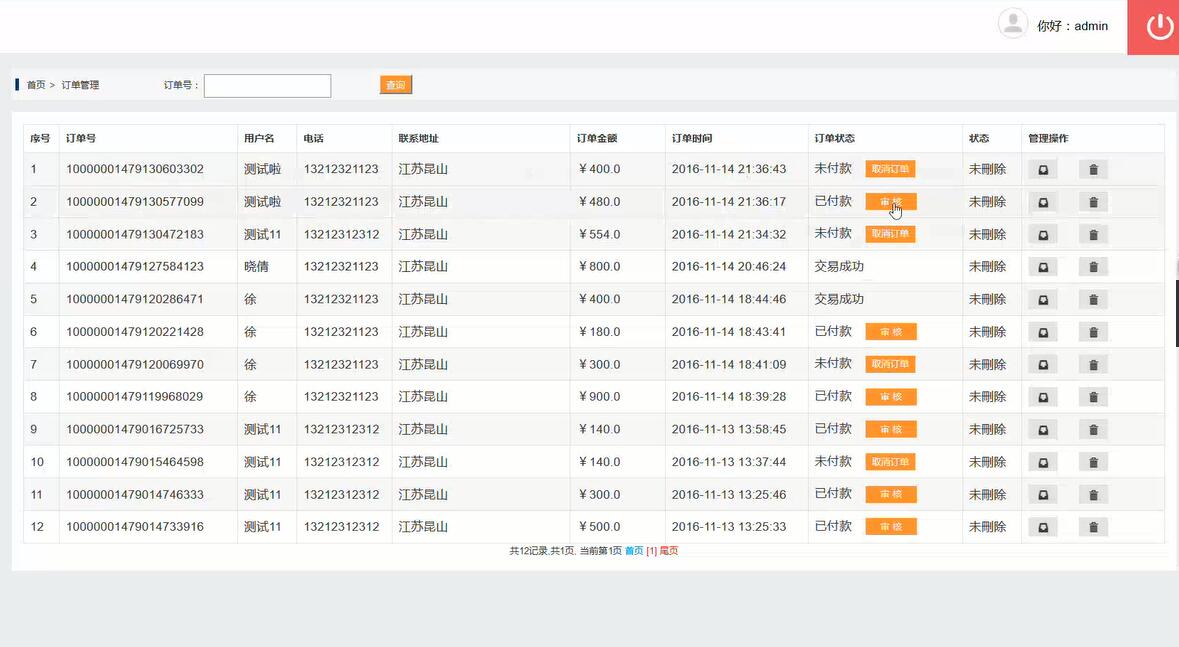Click 取消订单 for order 10000001479130603302
Viewport: 1179px width, 647px height.
tap(890, 169)
